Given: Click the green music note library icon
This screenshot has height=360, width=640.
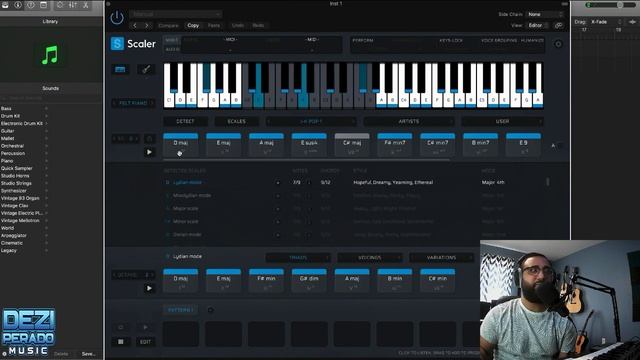Looking at the screenshot, I should click(x=50, y=55).
